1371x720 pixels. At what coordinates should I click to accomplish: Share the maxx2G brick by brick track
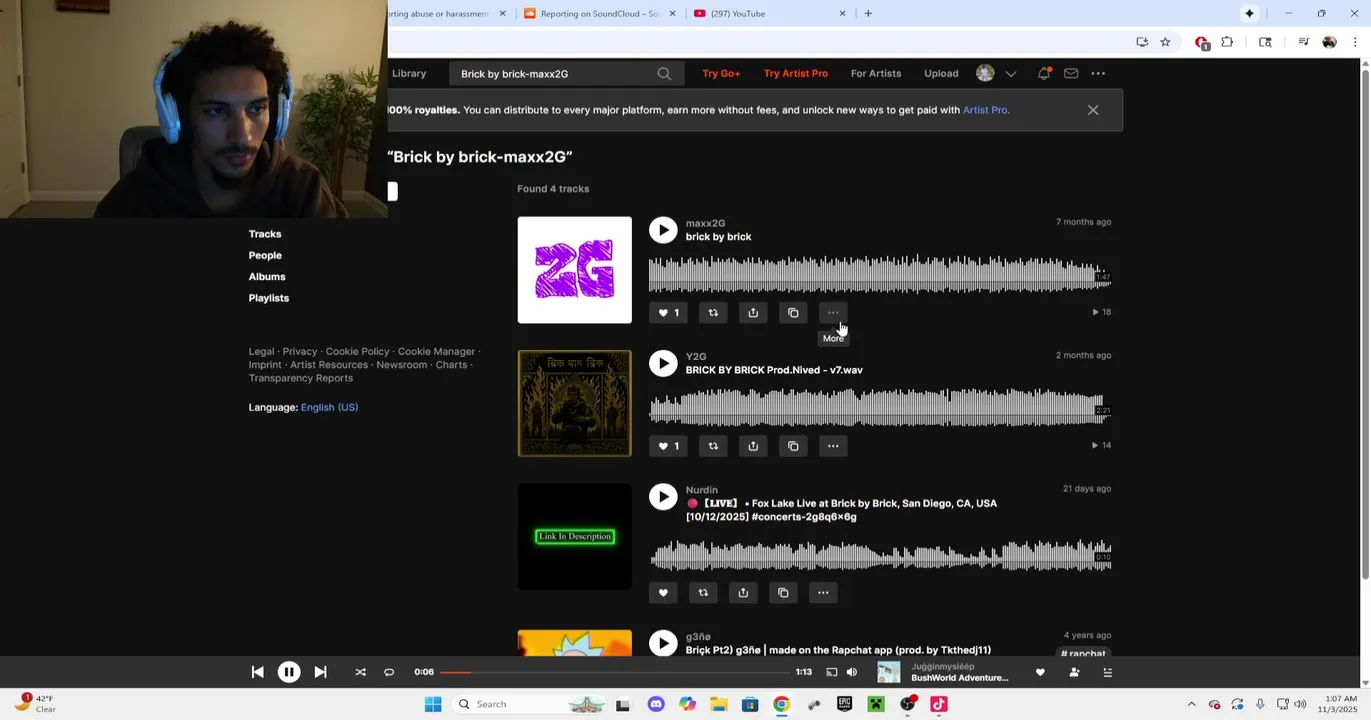tap(753, 313)
